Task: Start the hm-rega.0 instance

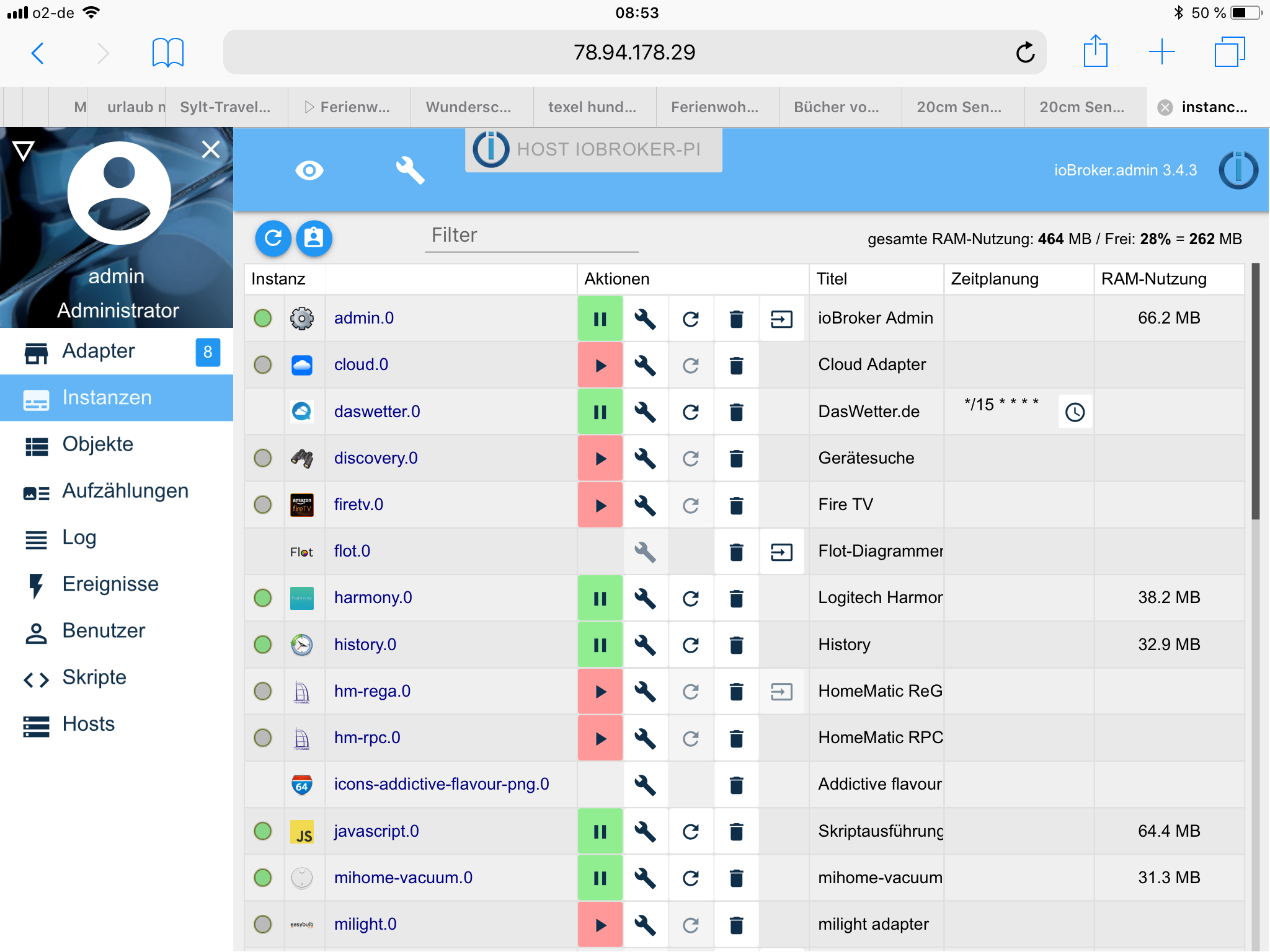Action: [x=600, y=692]
